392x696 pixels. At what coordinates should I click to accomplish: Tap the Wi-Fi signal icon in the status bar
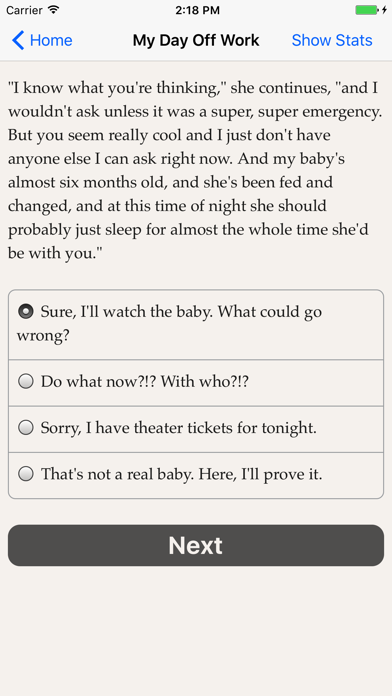tap(54, 10)
